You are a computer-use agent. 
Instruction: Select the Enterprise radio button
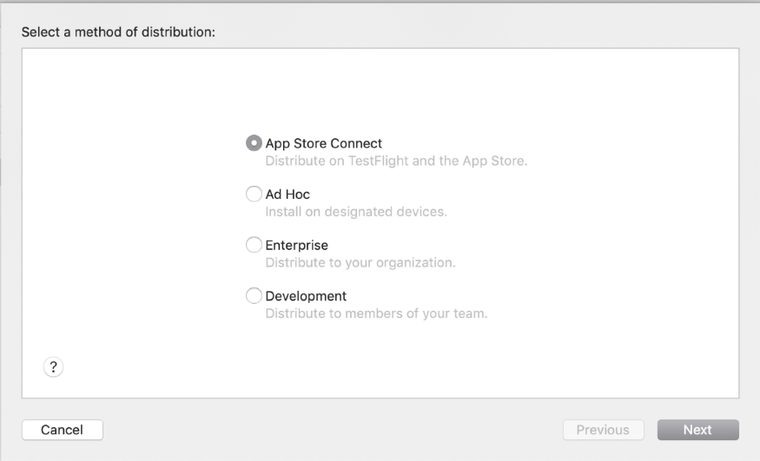tap(254, 245)
